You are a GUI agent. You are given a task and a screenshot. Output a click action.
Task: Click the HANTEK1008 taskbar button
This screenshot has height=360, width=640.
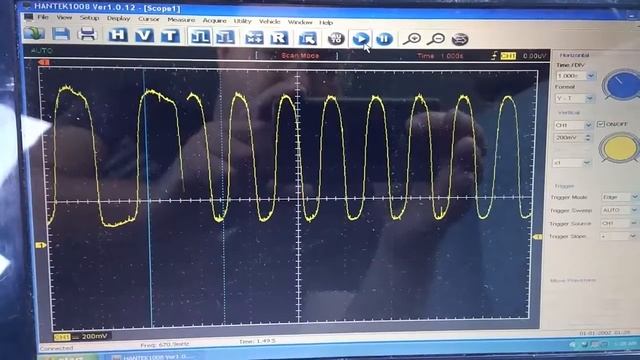(150, 357)
